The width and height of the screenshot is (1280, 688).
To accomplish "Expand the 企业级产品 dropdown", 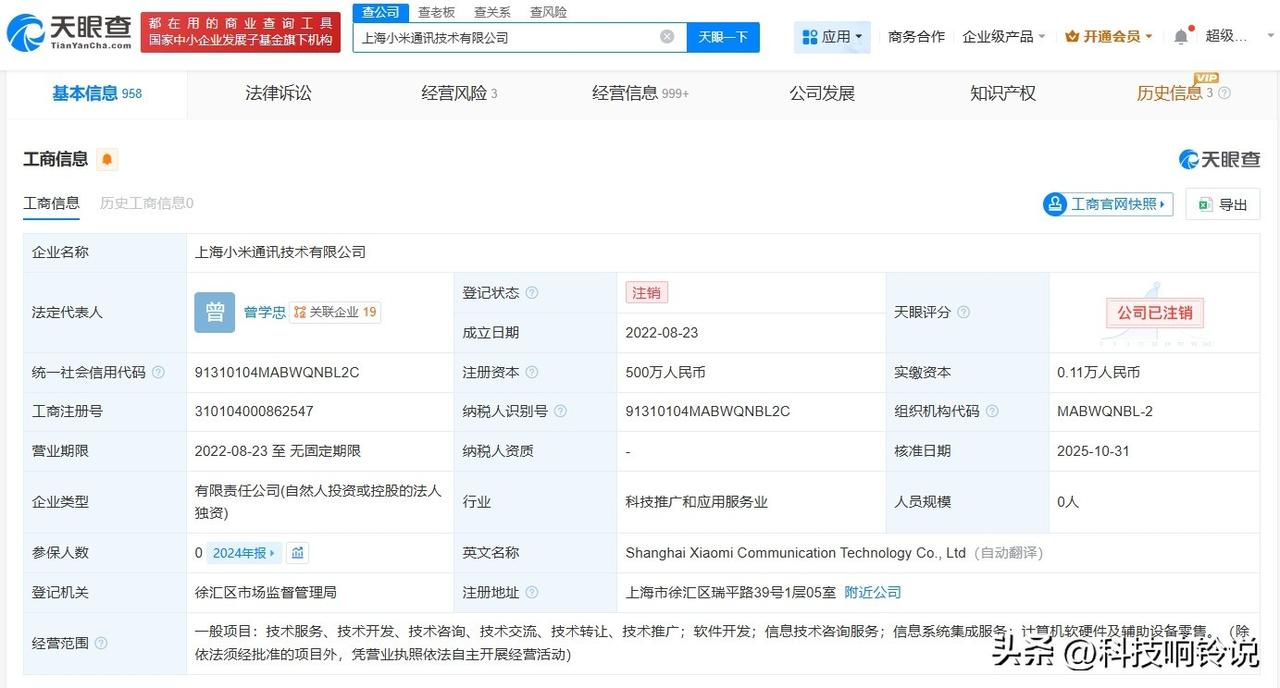I will coord(1004,36).
